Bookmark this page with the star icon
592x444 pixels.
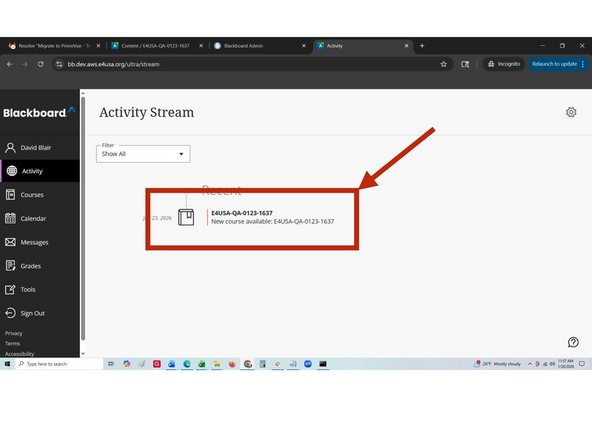(x=444, y=64)
